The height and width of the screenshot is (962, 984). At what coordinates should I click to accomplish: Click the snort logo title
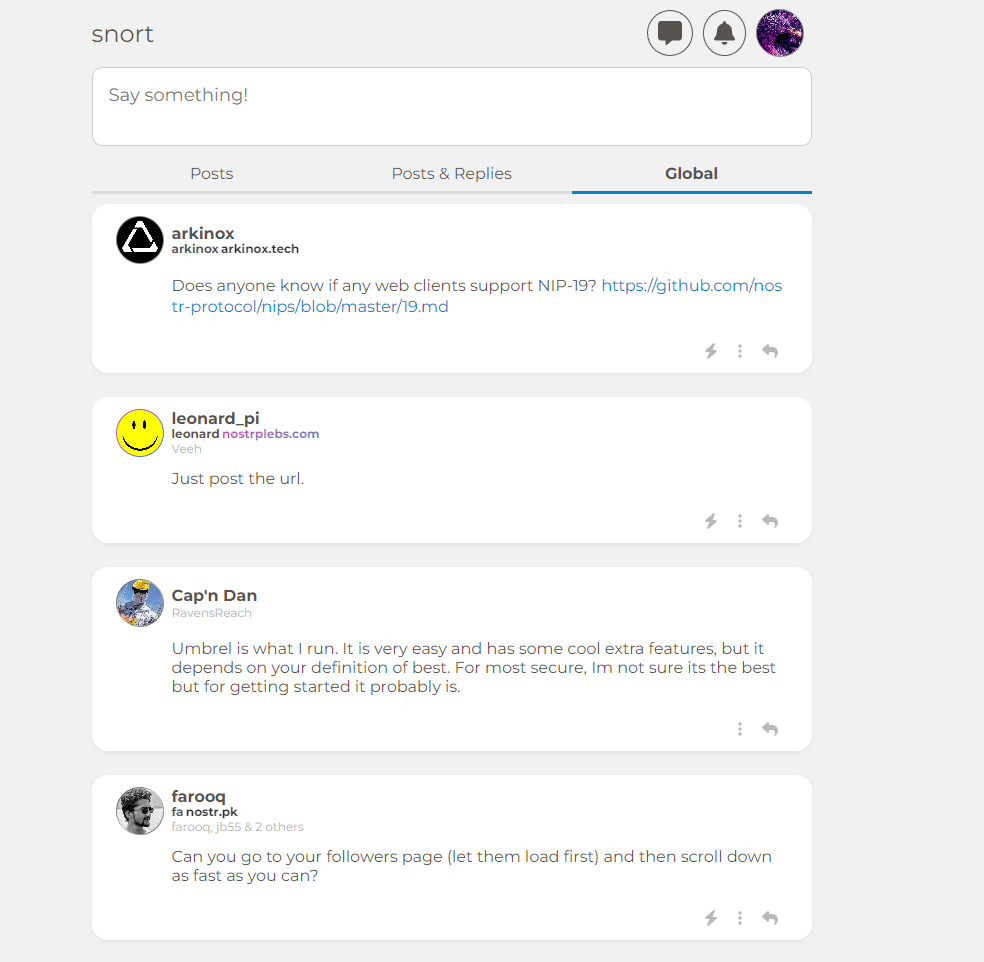[123, 34]
